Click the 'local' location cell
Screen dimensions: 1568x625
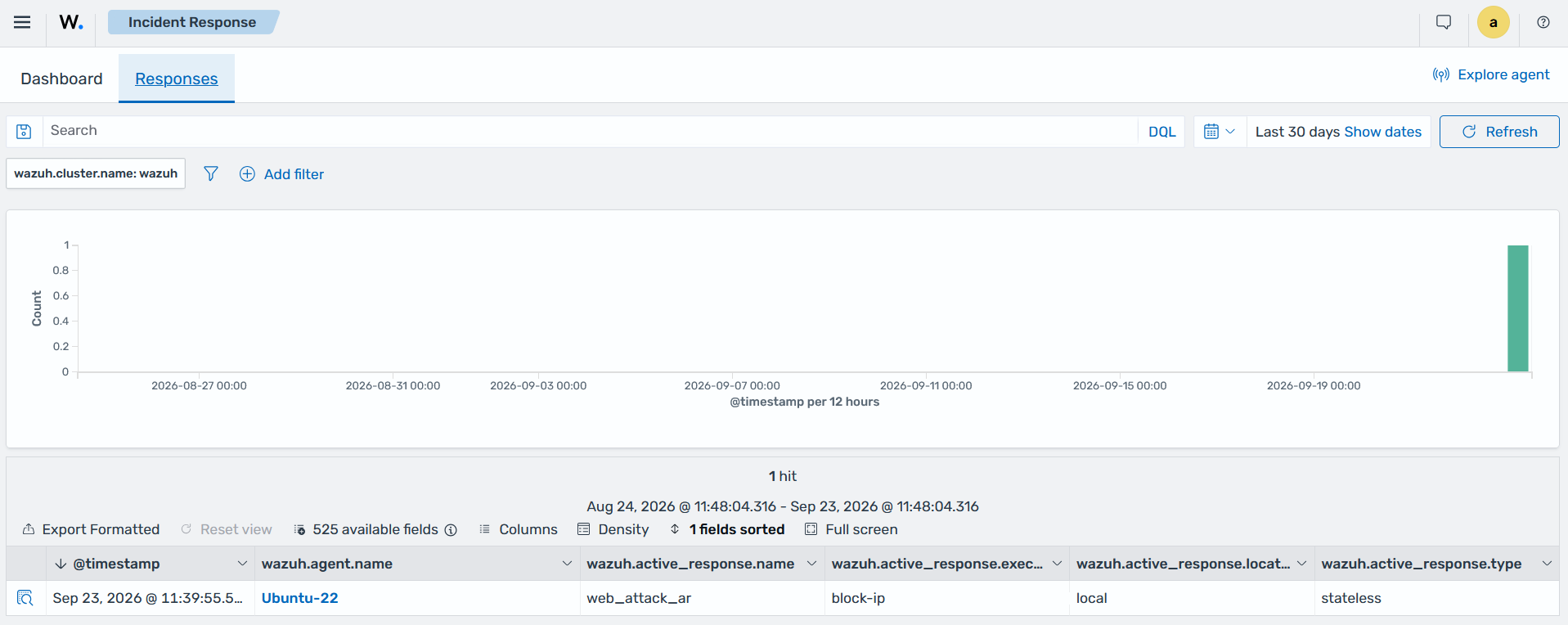tap(1192, 598)
